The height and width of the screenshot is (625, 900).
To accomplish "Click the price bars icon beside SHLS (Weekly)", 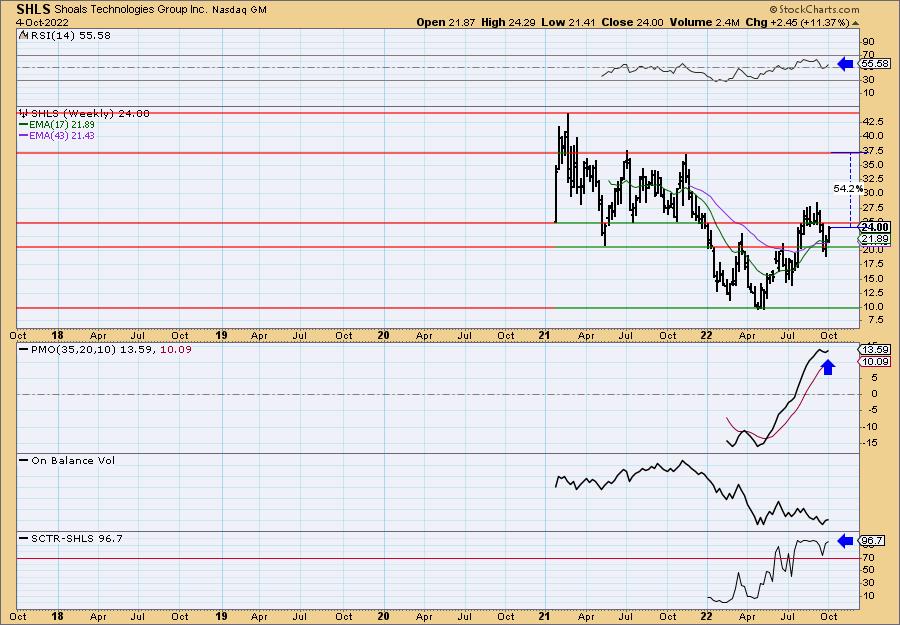I will (23, 113).
